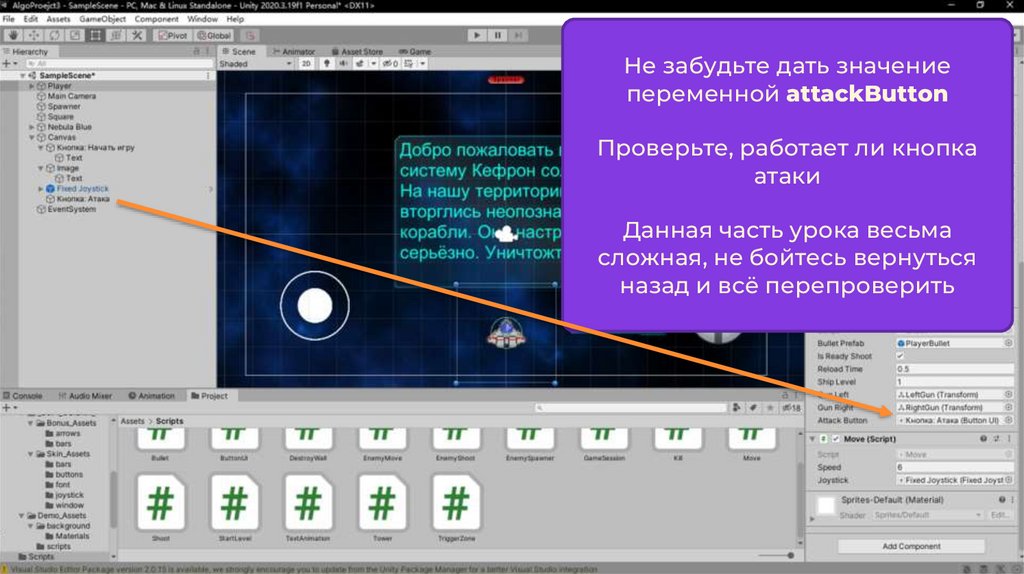Select the Tower script asset
This screenshot has width=1024, height=574.
tap(382, 509)
